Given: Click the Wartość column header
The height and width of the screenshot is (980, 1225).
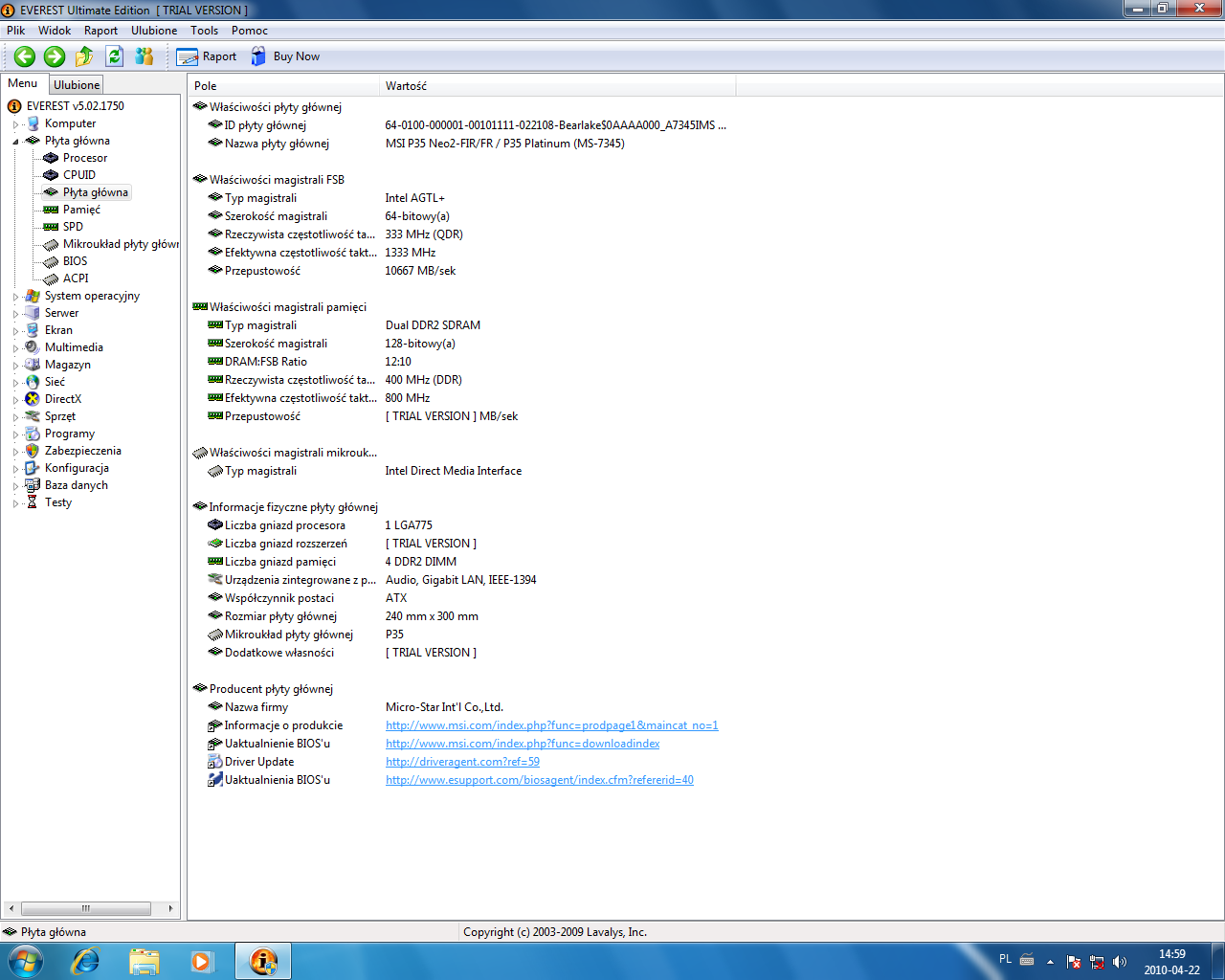Looking at the screenshot, I should (557, 86).
